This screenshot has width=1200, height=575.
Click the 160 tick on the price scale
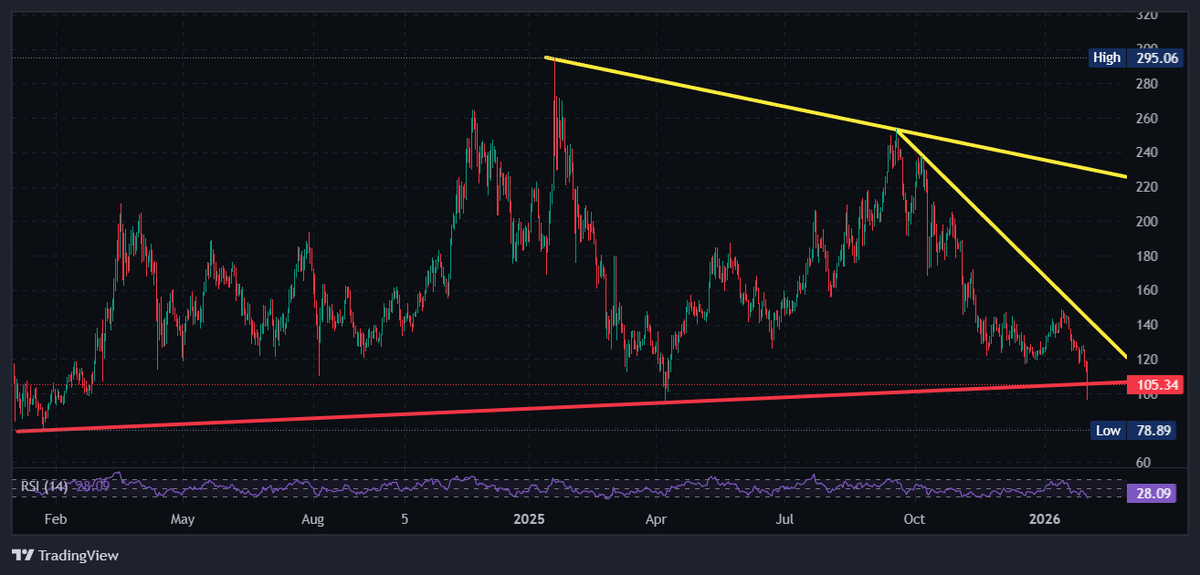[x=1147, y=290]
